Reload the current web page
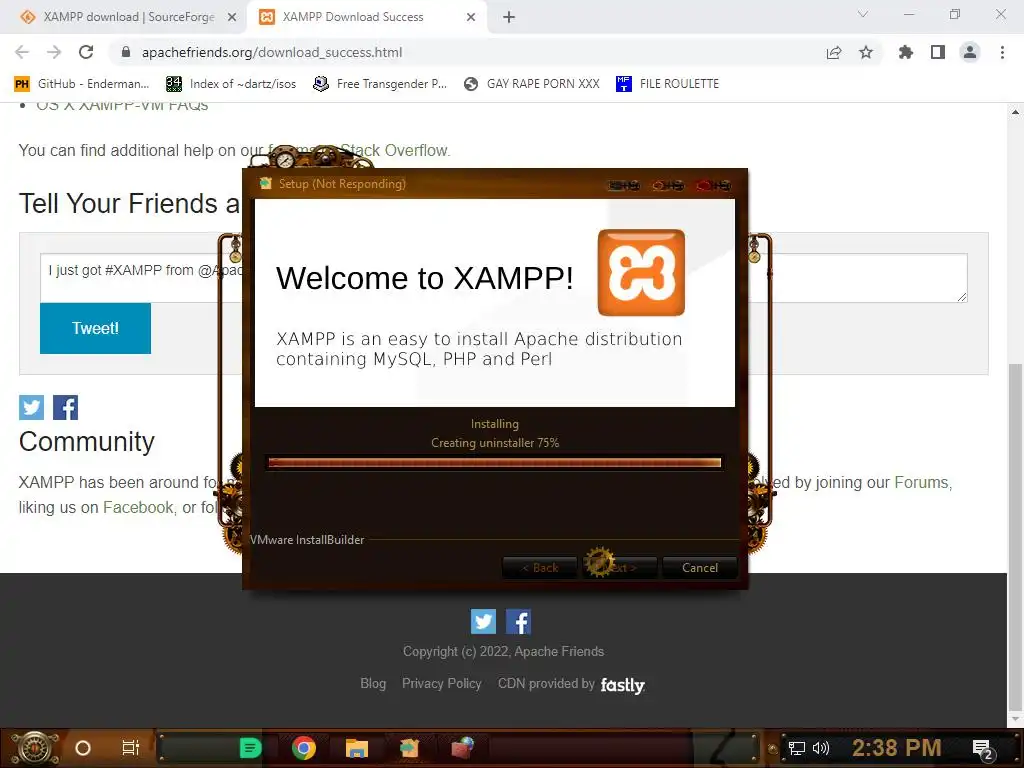The image size is (1024, 768). pos(86,52)
